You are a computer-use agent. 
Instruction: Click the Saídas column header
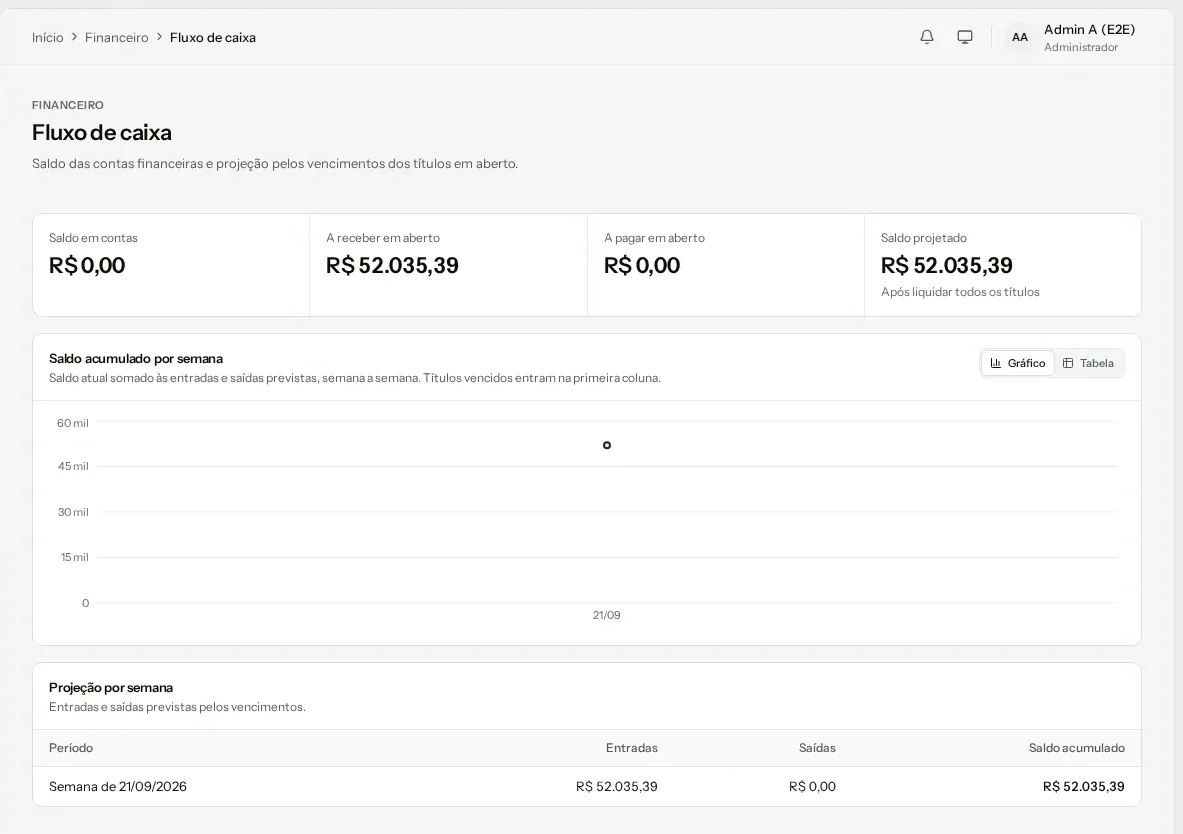pos(817,748)
